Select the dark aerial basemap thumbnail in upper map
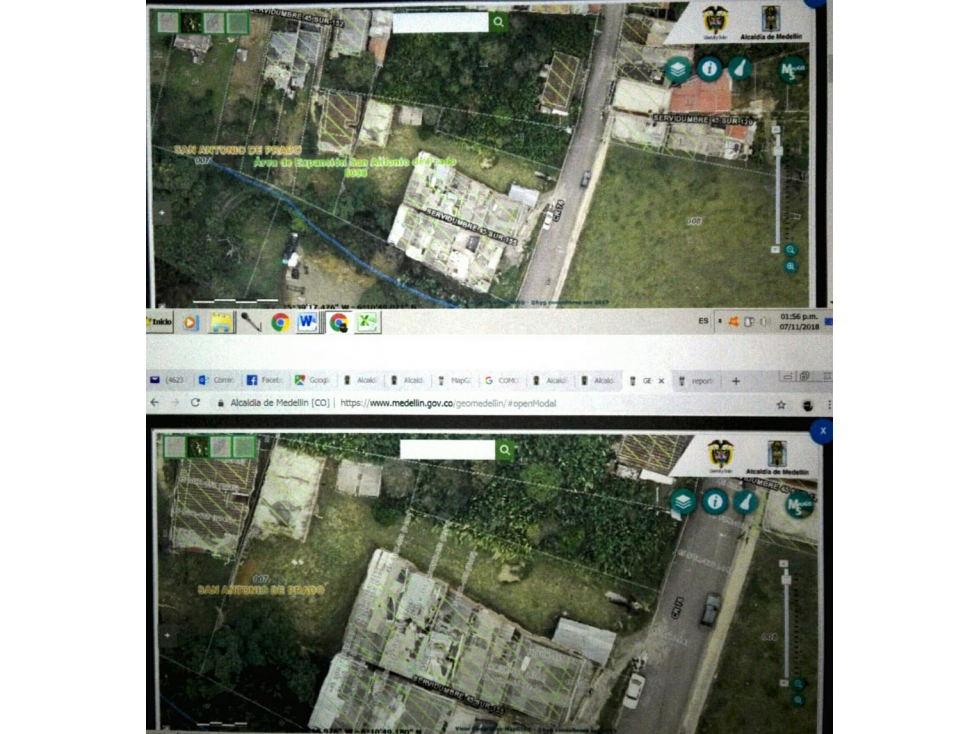This screenshot has width=979, height=734. 191,22
